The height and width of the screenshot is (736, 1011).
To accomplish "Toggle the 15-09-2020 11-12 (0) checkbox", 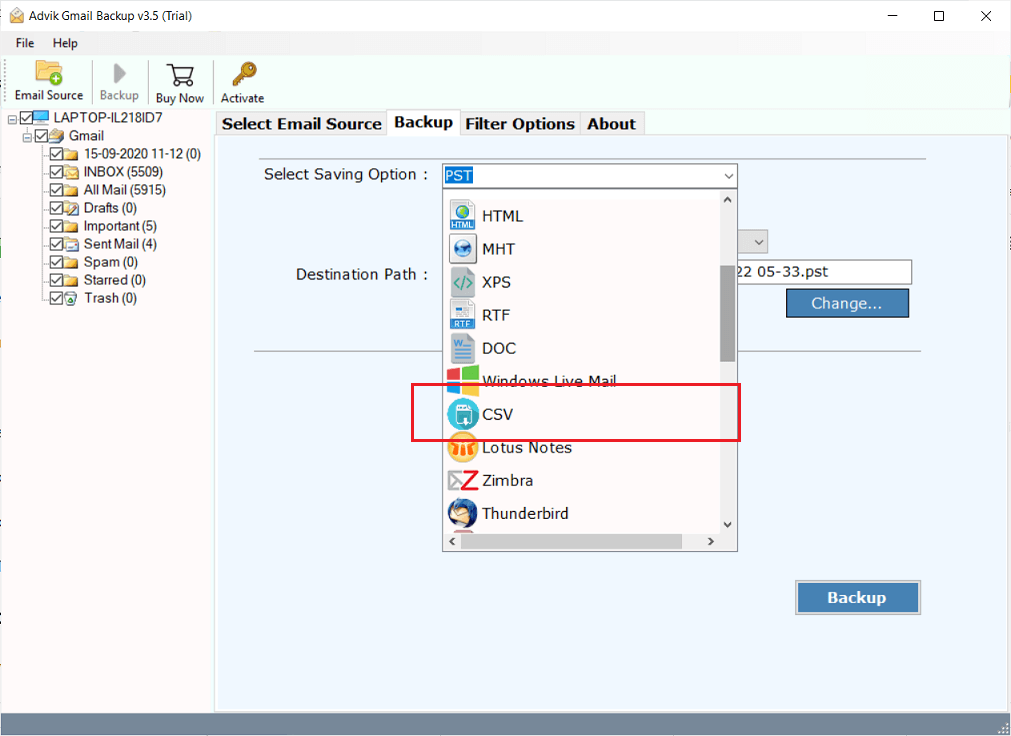I will coord(56,154).
